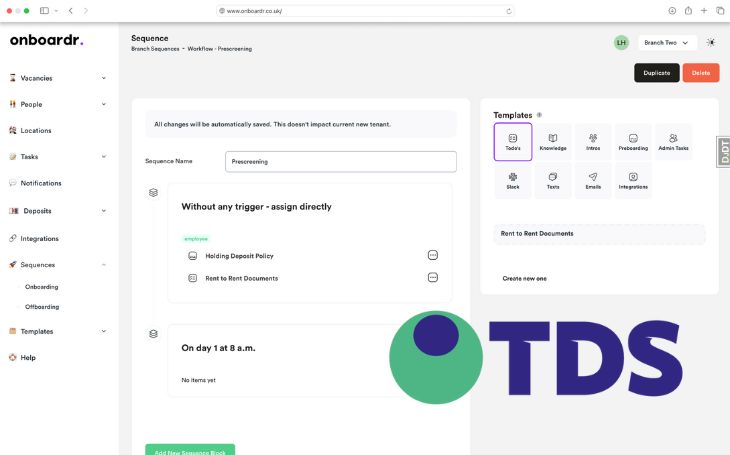Select the Slack template type
The height and width of the screenshot is (455, 730).
(x=513, y=181)
